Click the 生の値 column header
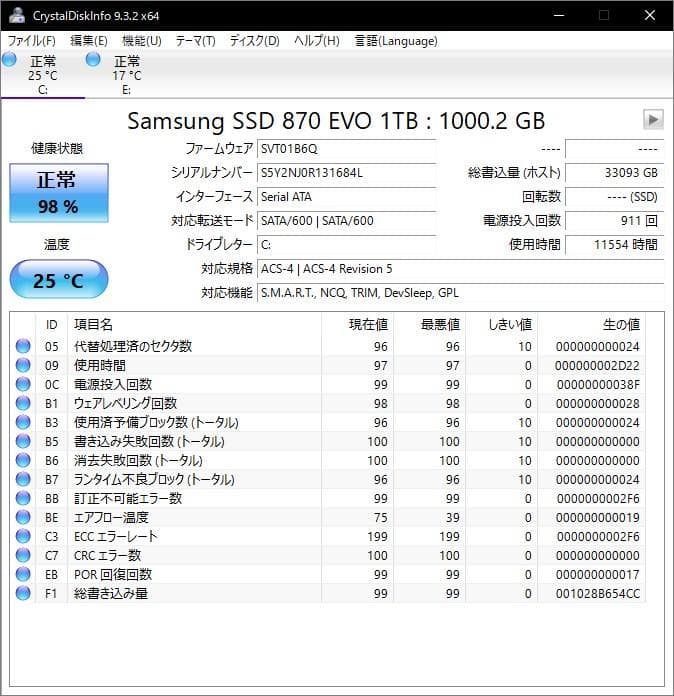The width and height of the screenshot is (674, 696). [x=591, y=324]
